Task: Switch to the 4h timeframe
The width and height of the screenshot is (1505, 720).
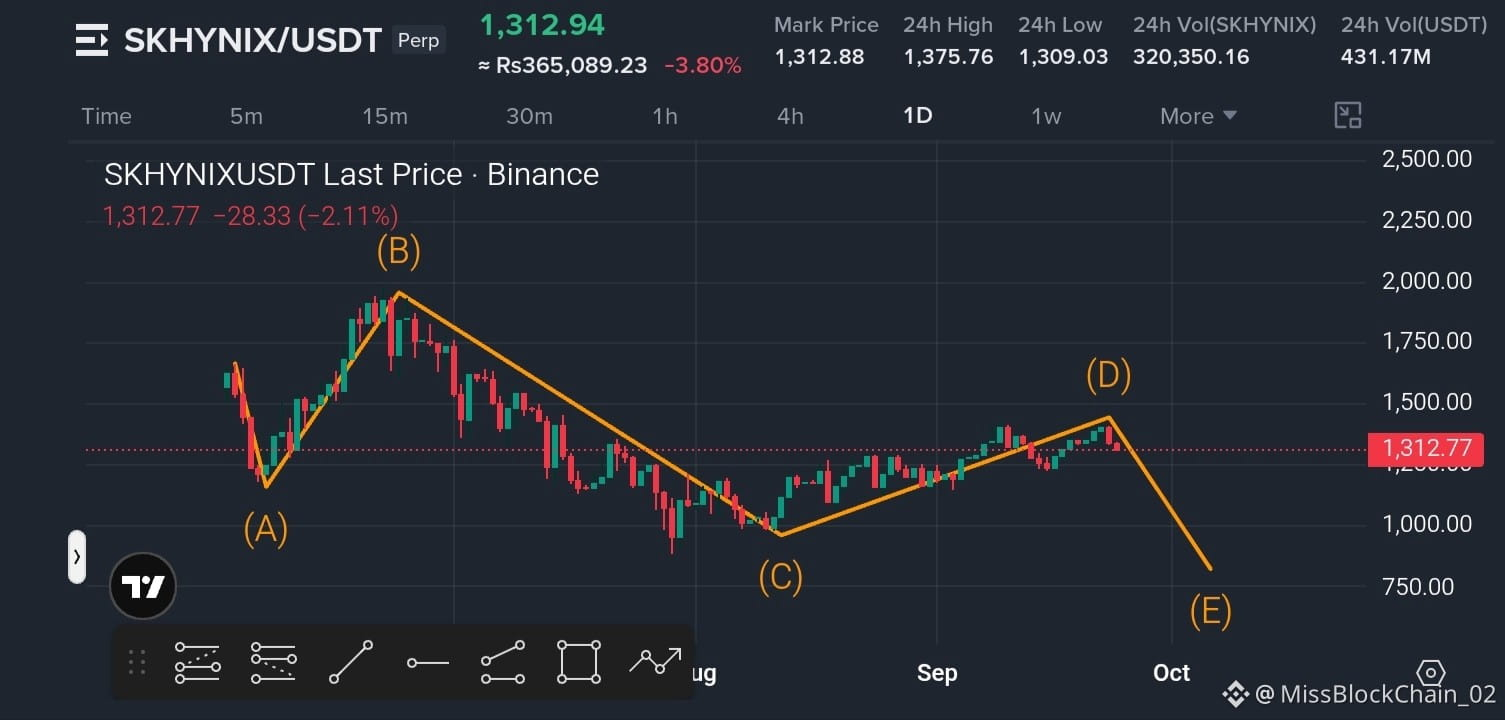Action: tap(790, 116)
